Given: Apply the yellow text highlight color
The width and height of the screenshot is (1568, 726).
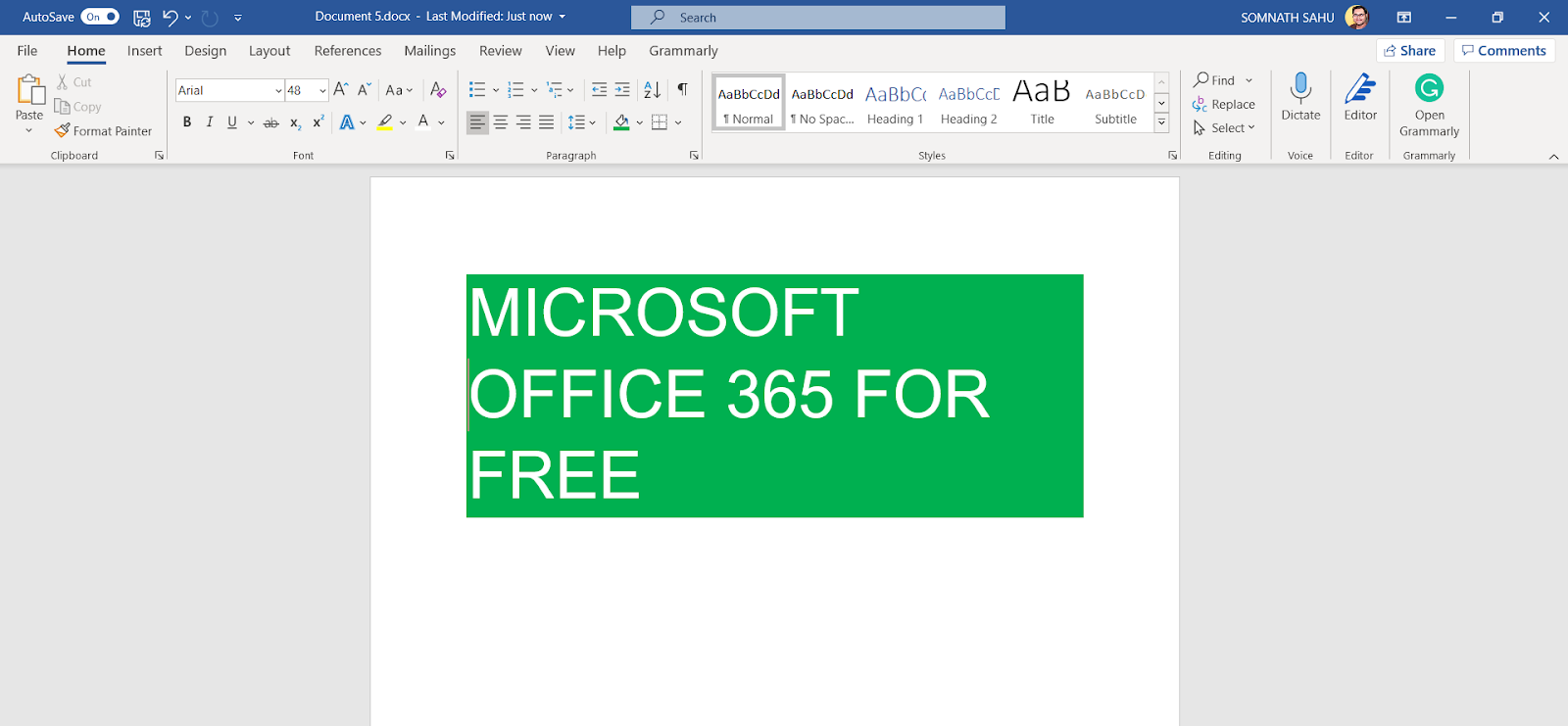Looking at the screenshot, I should click(x=385, y=122).
